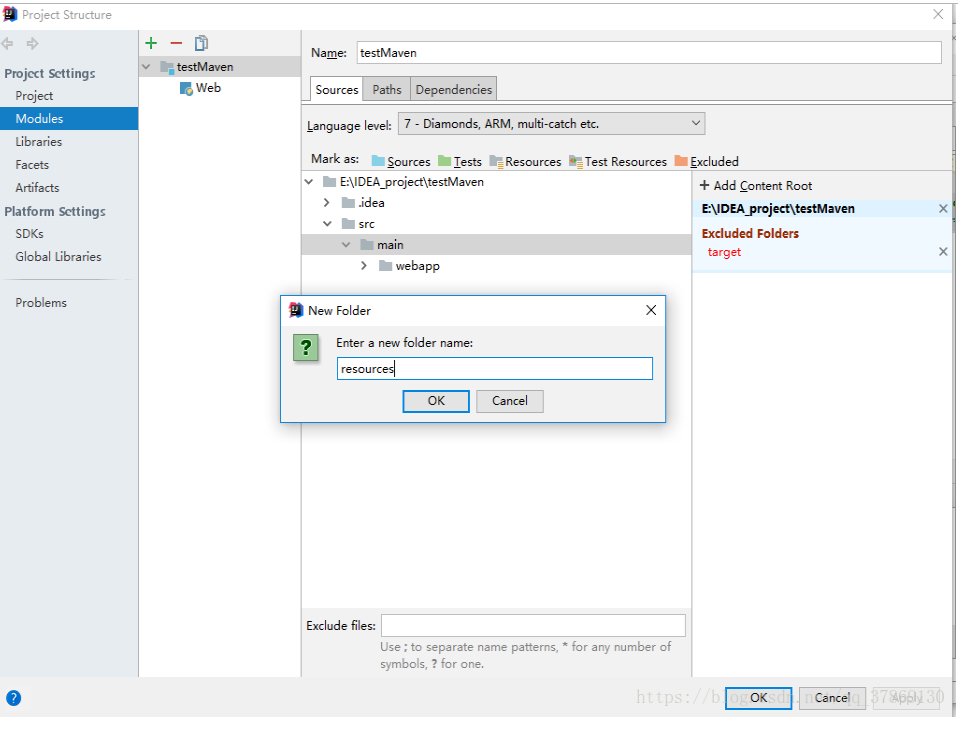Screen dimensions: 958x729
Task: Mark folder as Tests
Action: pyautogui.click(x=459, y=161)
